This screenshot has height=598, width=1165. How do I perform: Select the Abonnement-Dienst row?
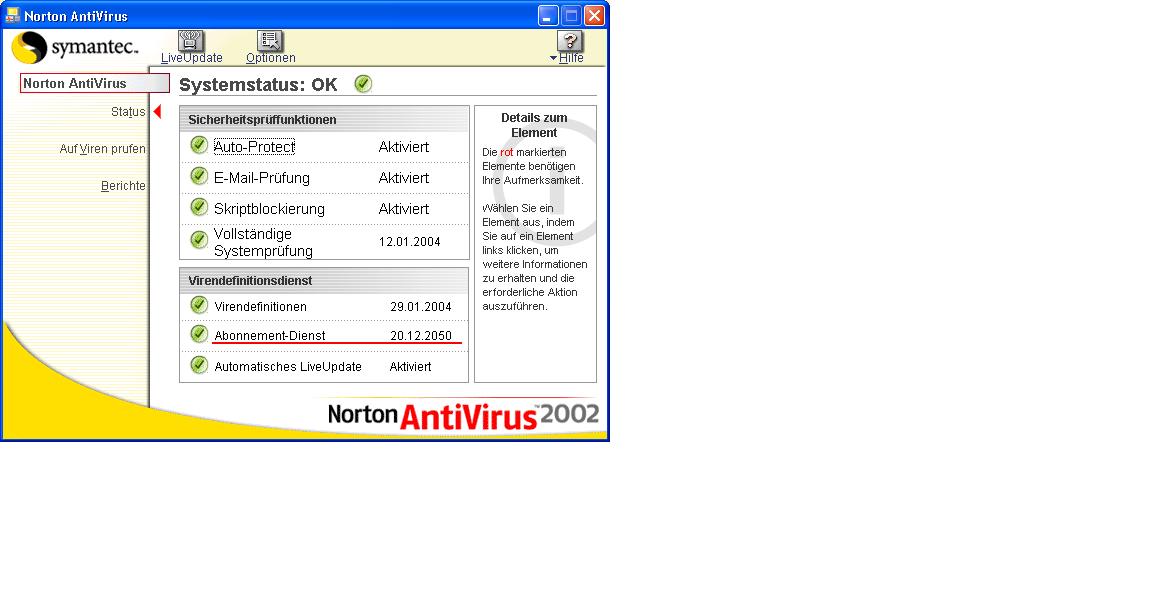coord(324,335)
